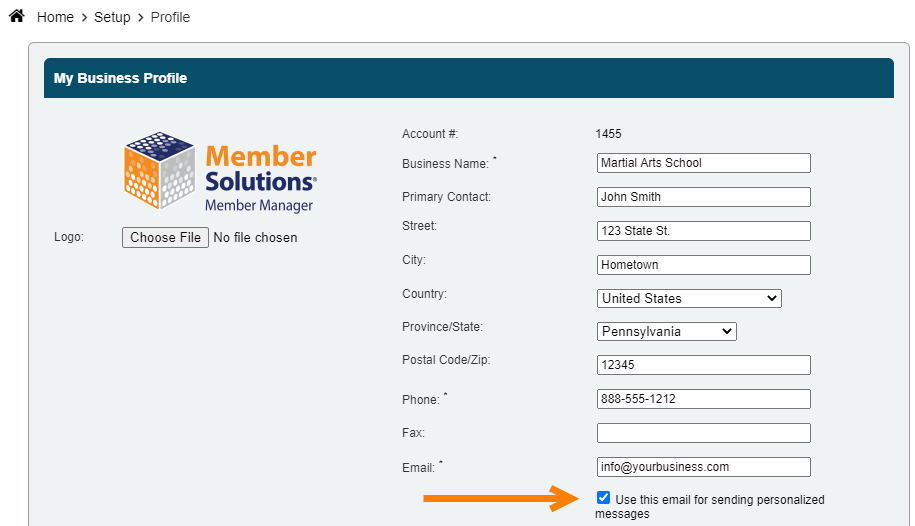Viewport: 915px width, 526px height.
Task: Open the Home breadcrumb link
Action: pyautogui.click(x=55, y=17)
